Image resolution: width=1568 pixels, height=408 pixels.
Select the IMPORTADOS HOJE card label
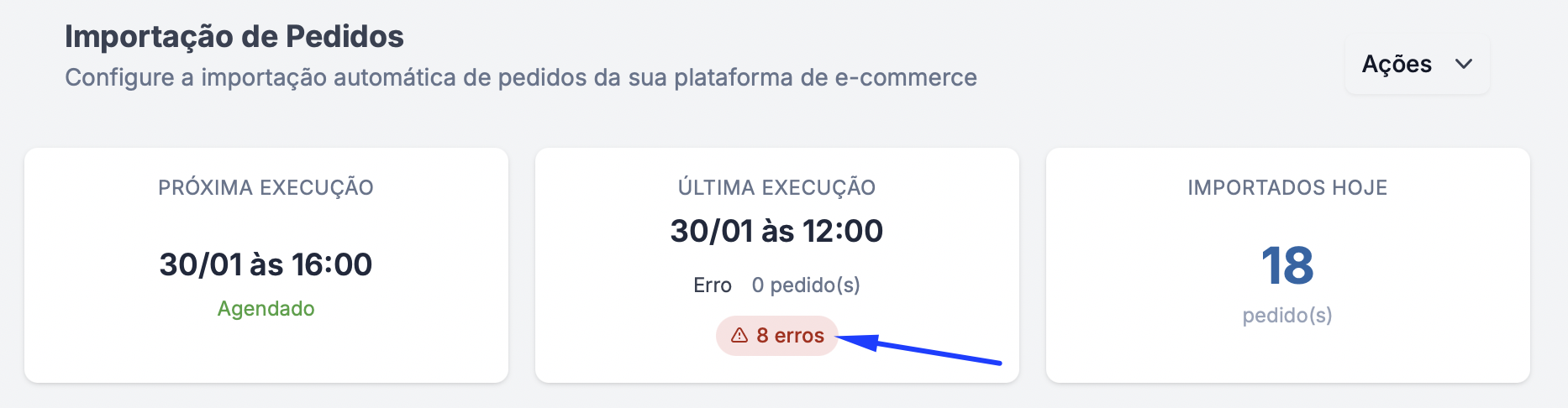(x=1287, y=187)
